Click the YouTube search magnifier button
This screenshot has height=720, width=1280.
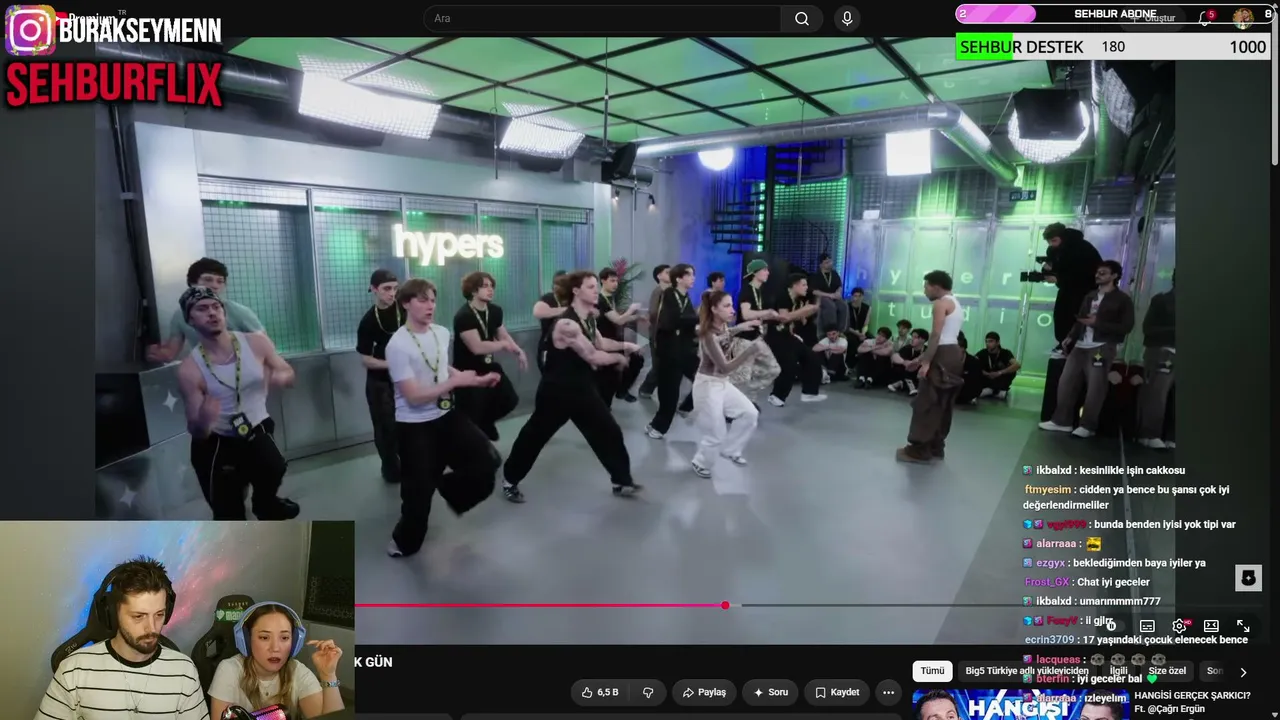tap(802, 18)
